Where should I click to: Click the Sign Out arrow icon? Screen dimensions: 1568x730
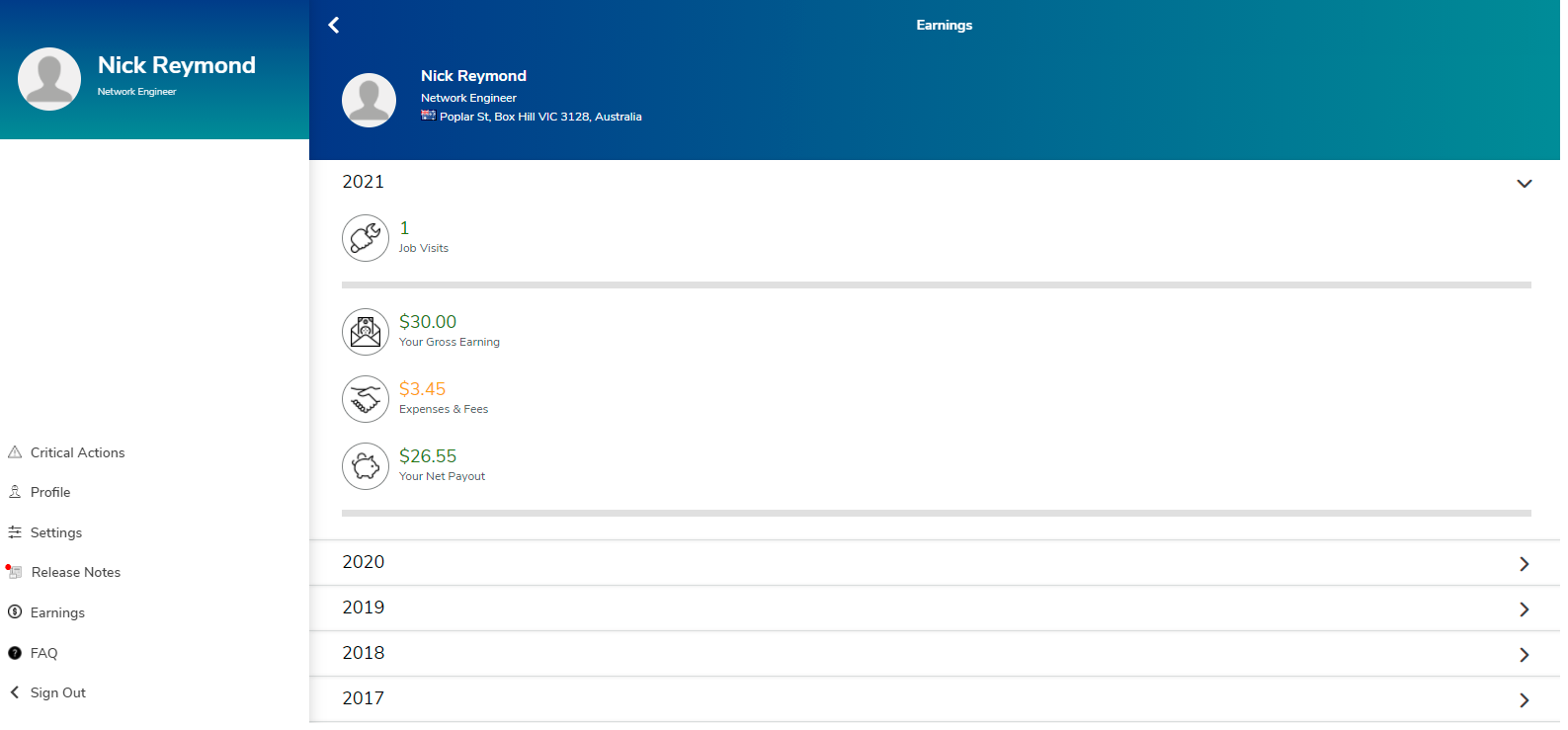tap(15, 692)
